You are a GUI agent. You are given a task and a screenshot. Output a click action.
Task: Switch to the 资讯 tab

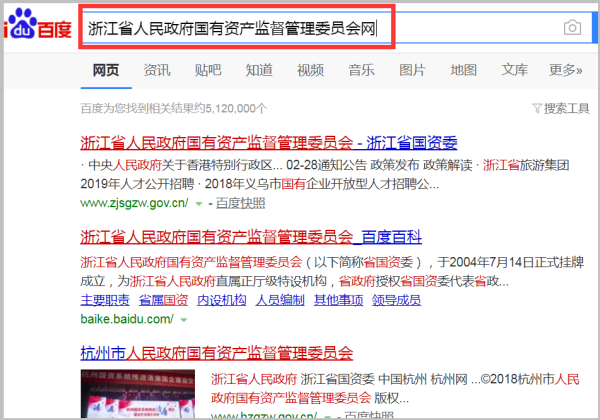157,70
